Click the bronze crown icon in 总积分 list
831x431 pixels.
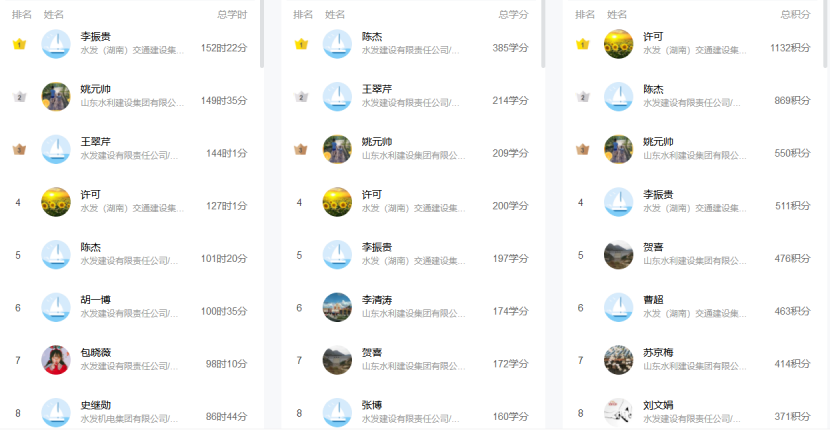pyautogui.click(x=583, y=150)
